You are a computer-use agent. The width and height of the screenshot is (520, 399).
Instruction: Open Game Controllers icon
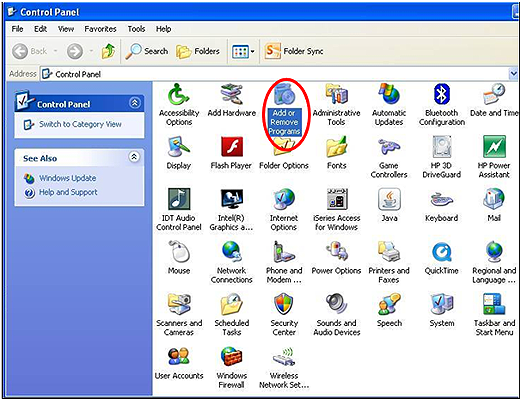(389, 158)
